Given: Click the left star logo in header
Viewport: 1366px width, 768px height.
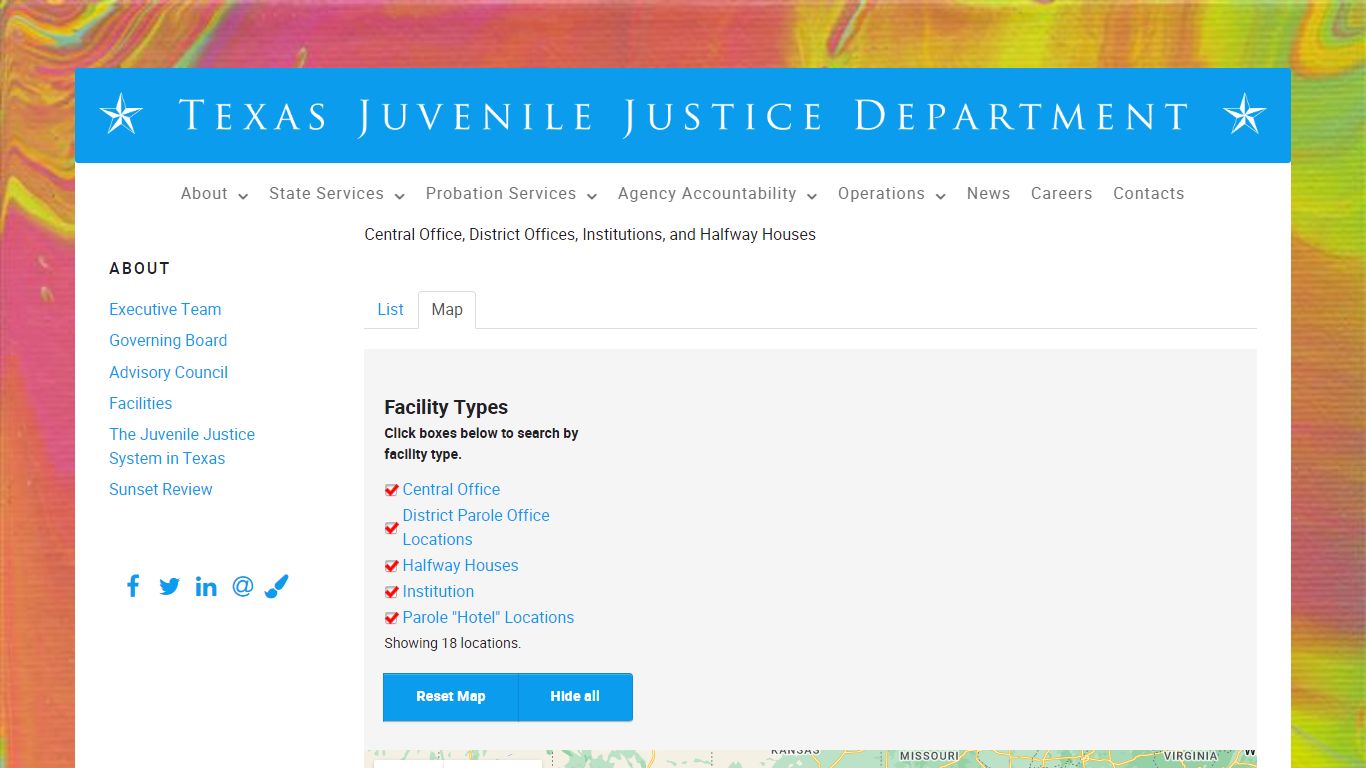Looking at the screenshot, I should click(x=121, y=114).
